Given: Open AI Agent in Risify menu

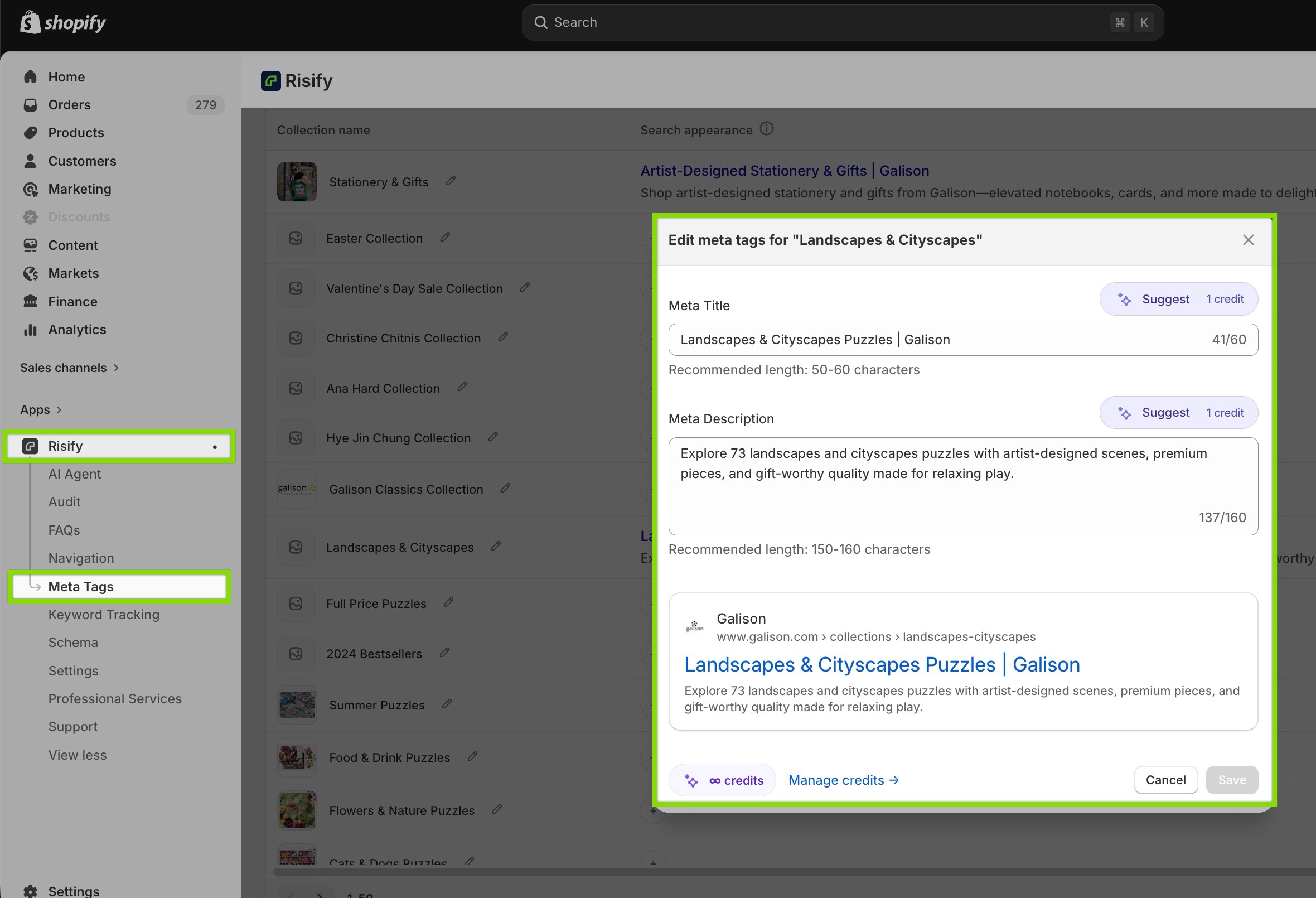Looking at the screenshot, I should (x=75, y=474).
